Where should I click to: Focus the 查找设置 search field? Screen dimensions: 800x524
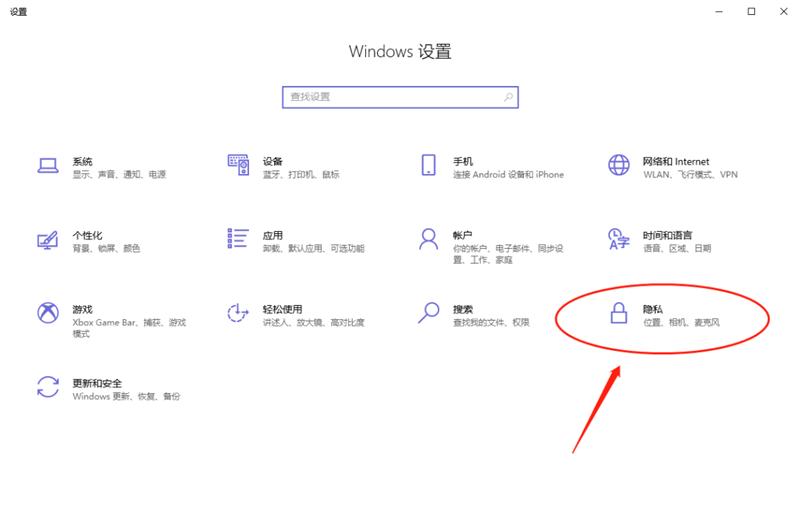coord(400,97)
